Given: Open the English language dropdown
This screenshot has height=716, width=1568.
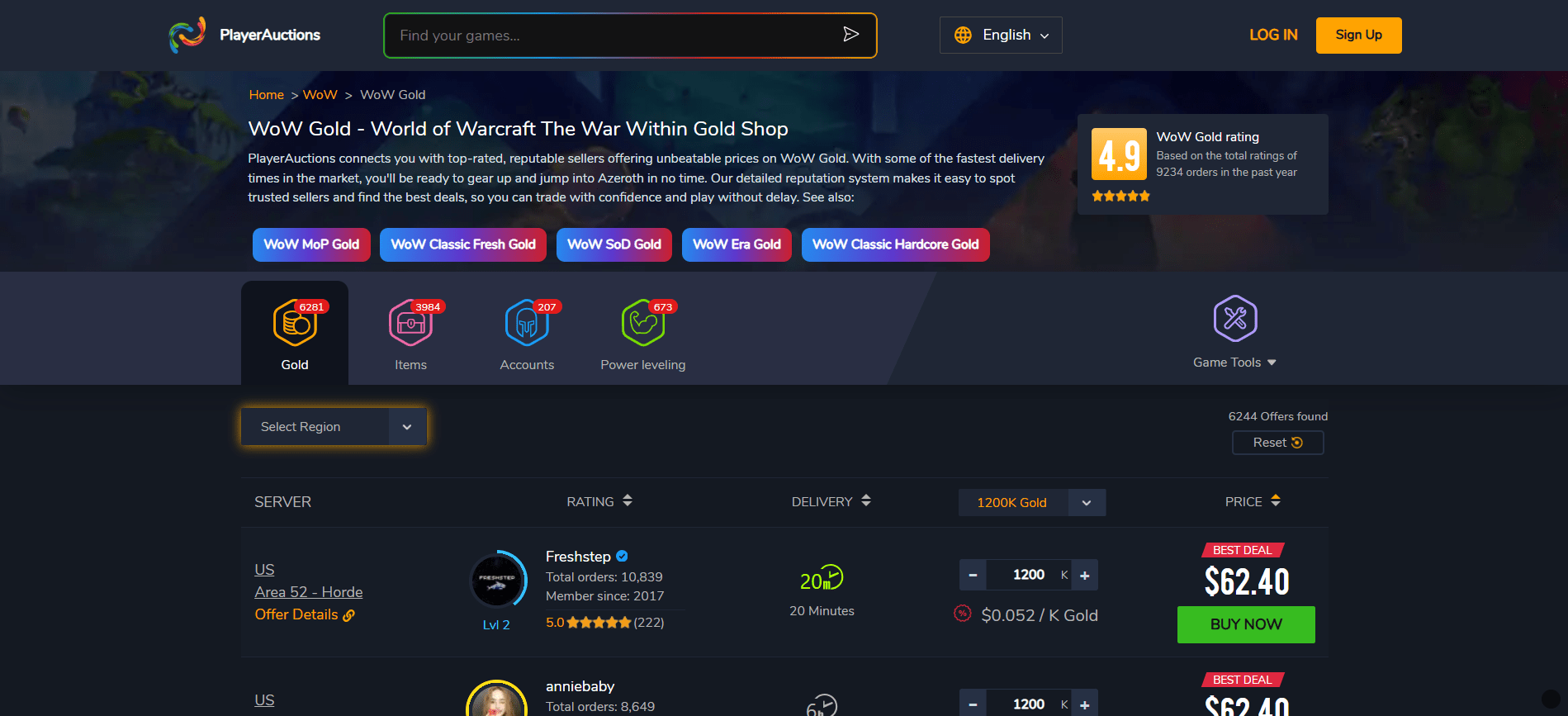Looking at the screenshot, I should 1001,36.
